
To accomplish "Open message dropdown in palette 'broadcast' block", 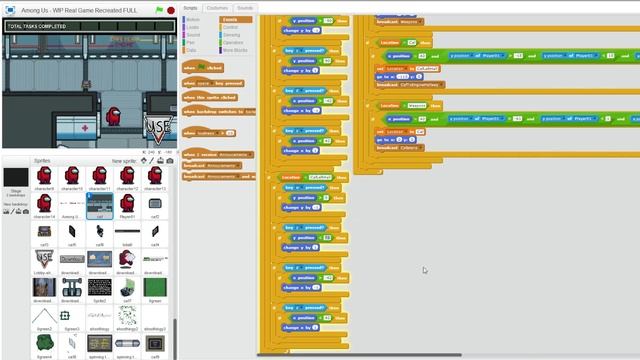I will 222,166.
